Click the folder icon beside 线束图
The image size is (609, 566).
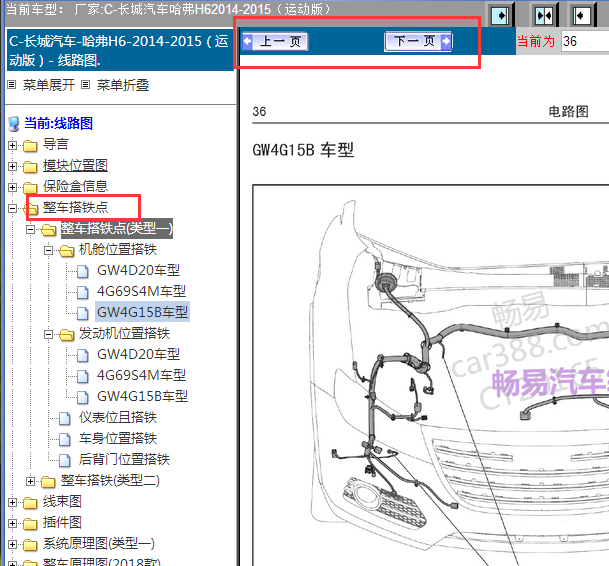click(30, 503)
